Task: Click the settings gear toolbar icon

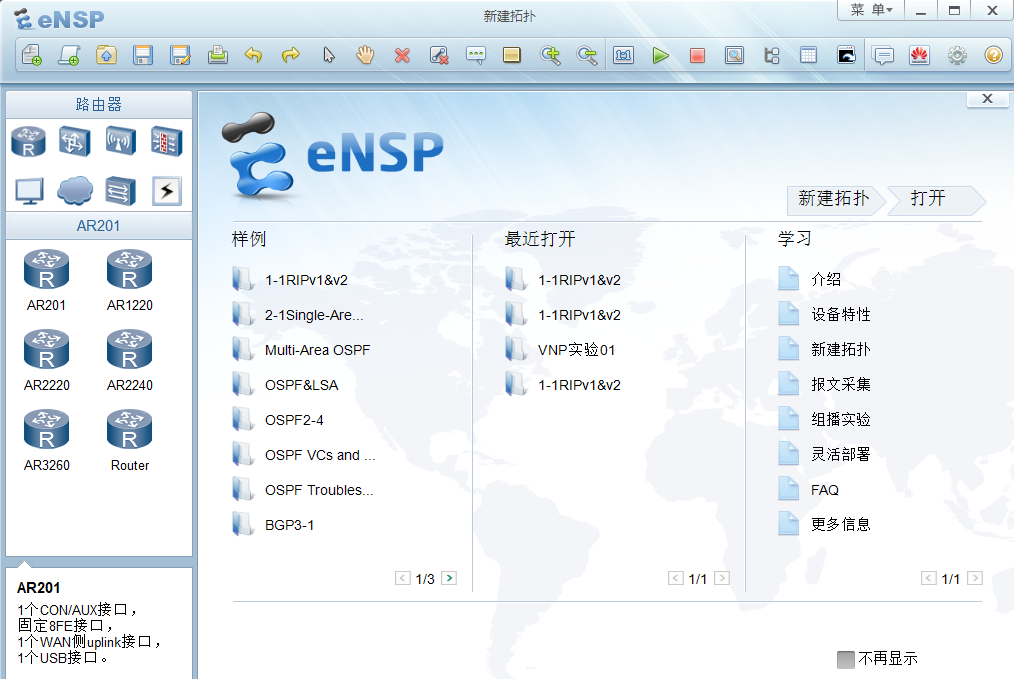Action: point(957,56)
